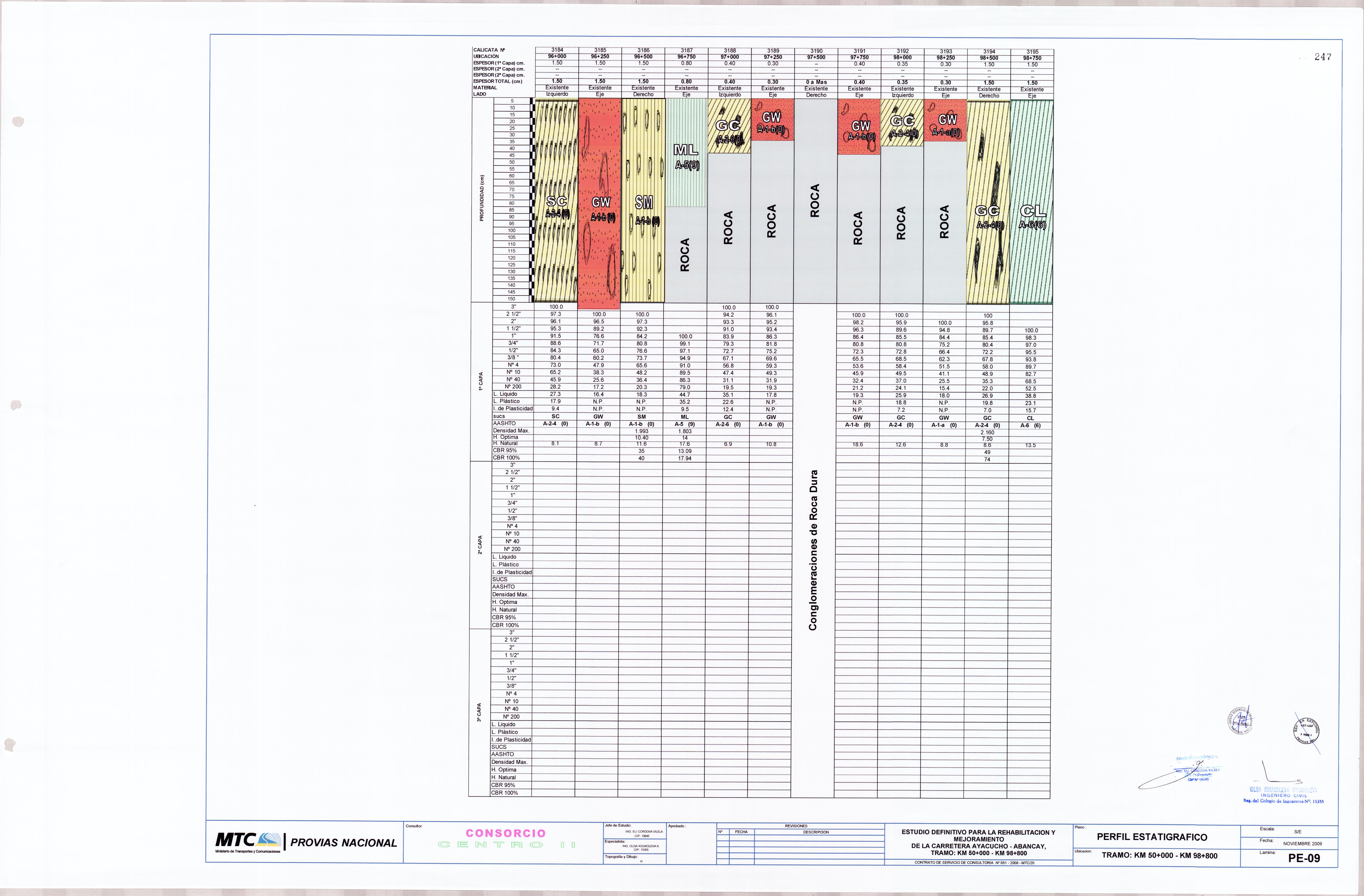Select ubicación cell 98+500
The height and width of the screenshot is (896, 1364).
point(989,58)
